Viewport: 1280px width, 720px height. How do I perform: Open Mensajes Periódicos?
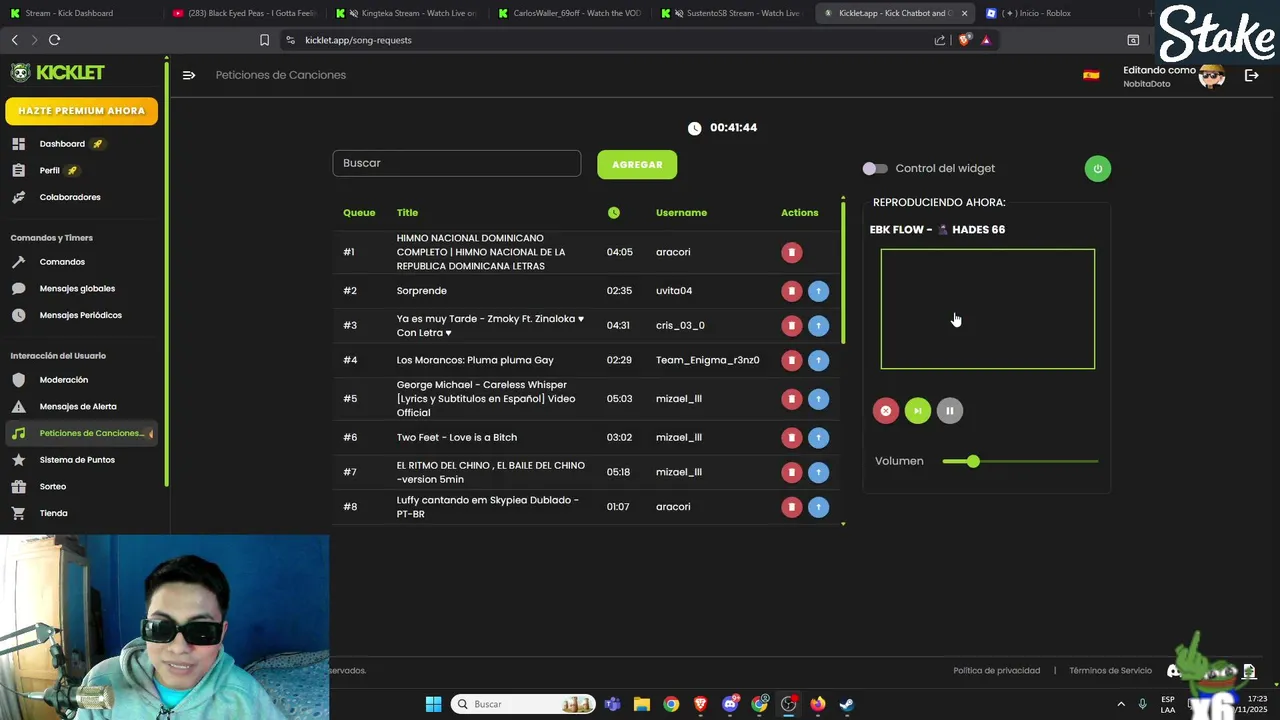click(x=80, y=315)
